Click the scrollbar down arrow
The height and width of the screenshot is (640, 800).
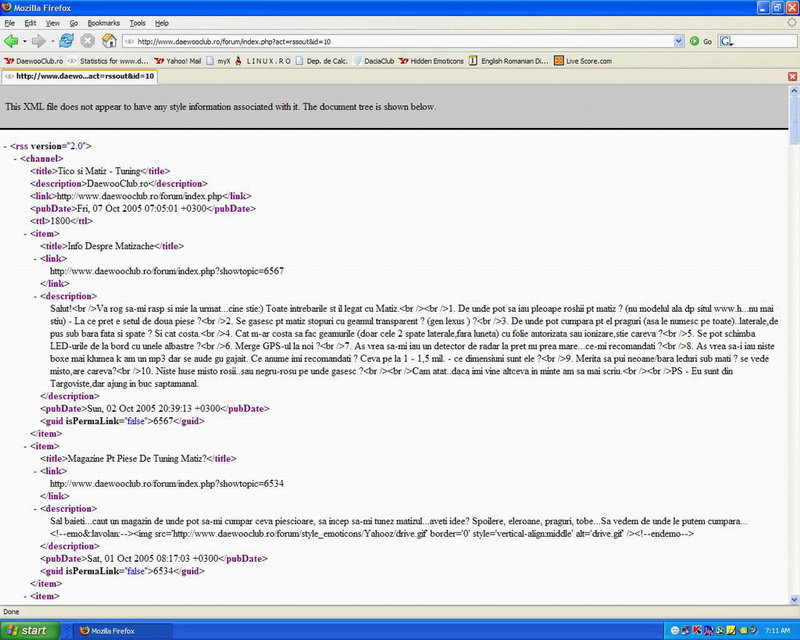pos(794,599)
